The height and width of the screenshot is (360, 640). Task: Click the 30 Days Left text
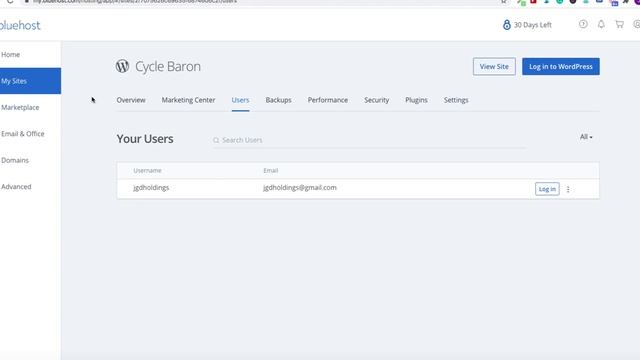tap(533, 25)
